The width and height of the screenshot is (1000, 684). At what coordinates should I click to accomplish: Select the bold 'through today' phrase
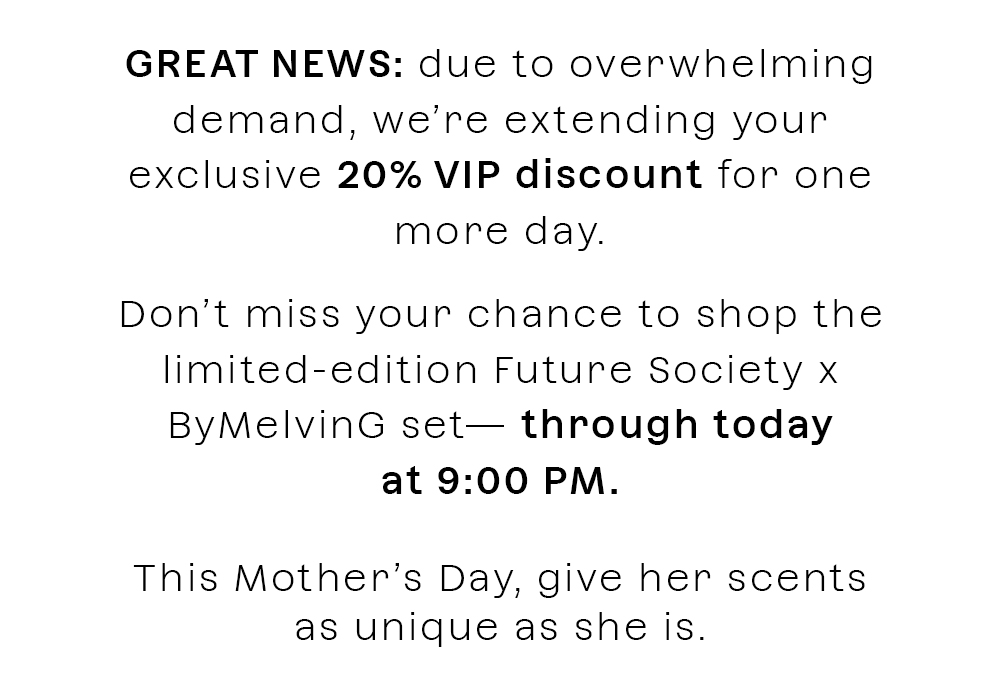tap(677, 426)
